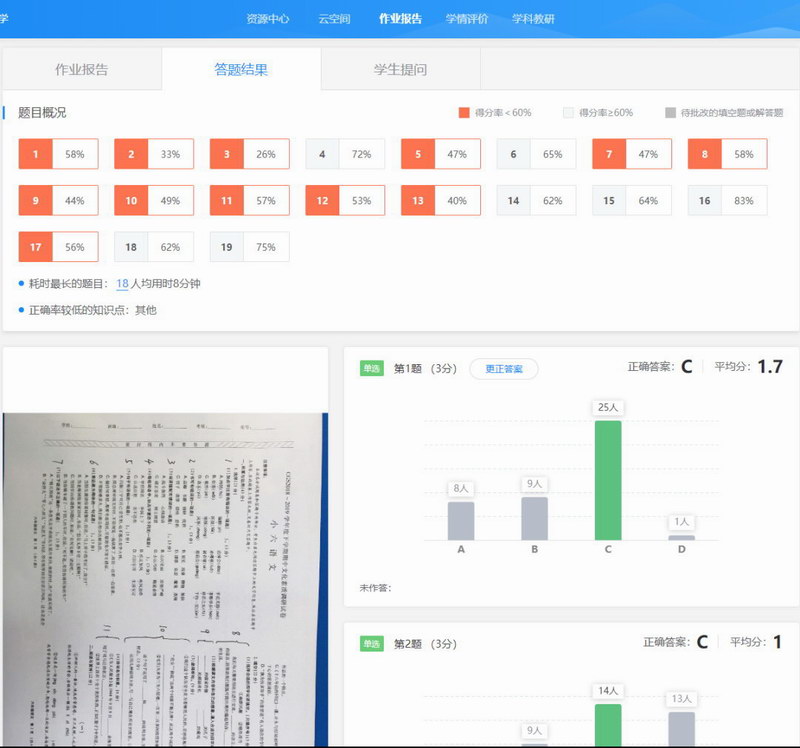800x748 pixels.
Task: Choose question 19 tile showing 75%
Action: point(249,246)
